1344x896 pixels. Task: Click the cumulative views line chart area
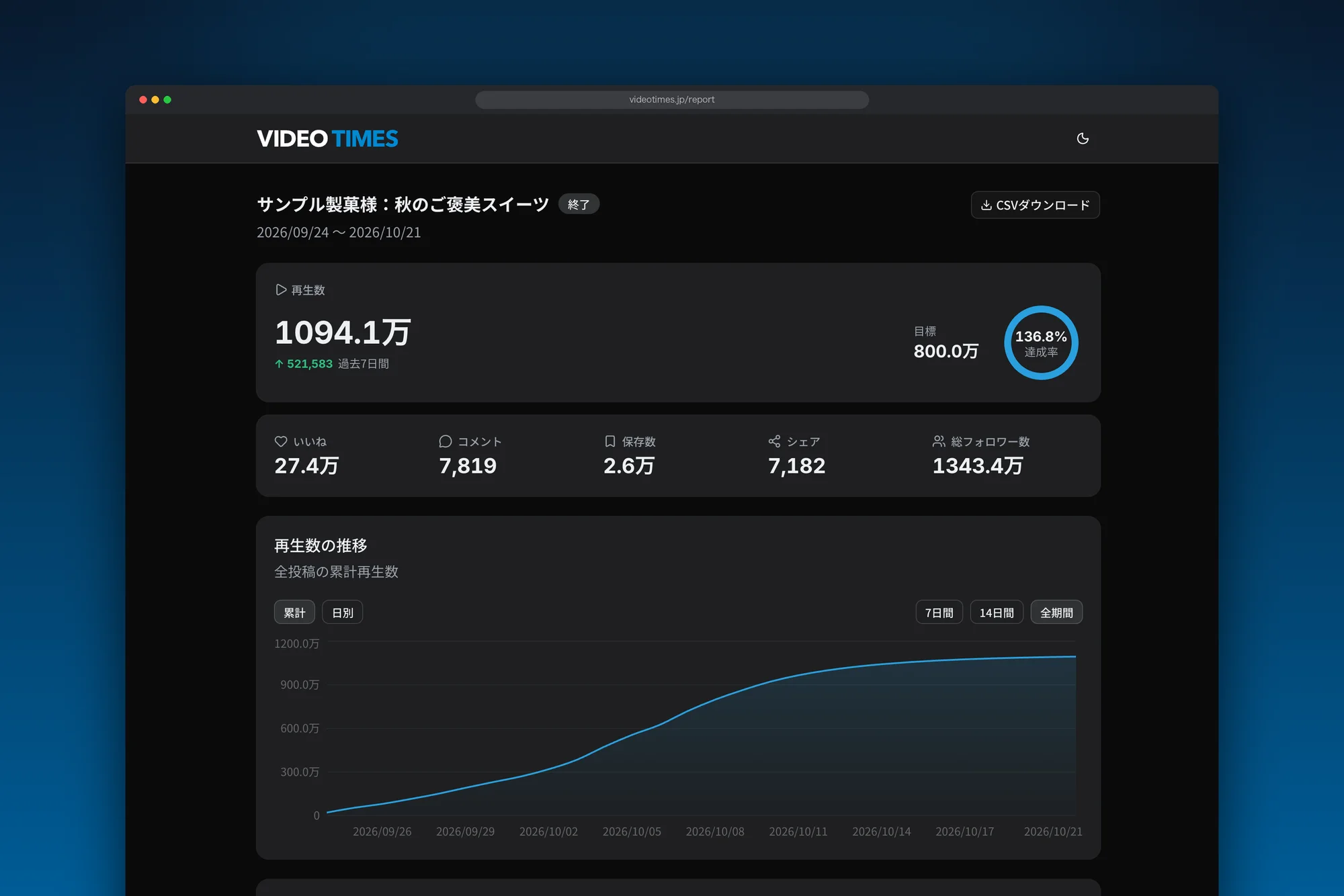click(x=702, y=729)
